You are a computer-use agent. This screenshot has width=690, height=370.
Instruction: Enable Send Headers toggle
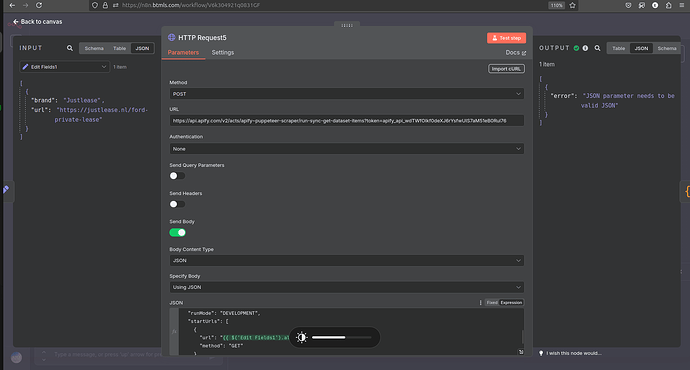[x=177, y=204]
